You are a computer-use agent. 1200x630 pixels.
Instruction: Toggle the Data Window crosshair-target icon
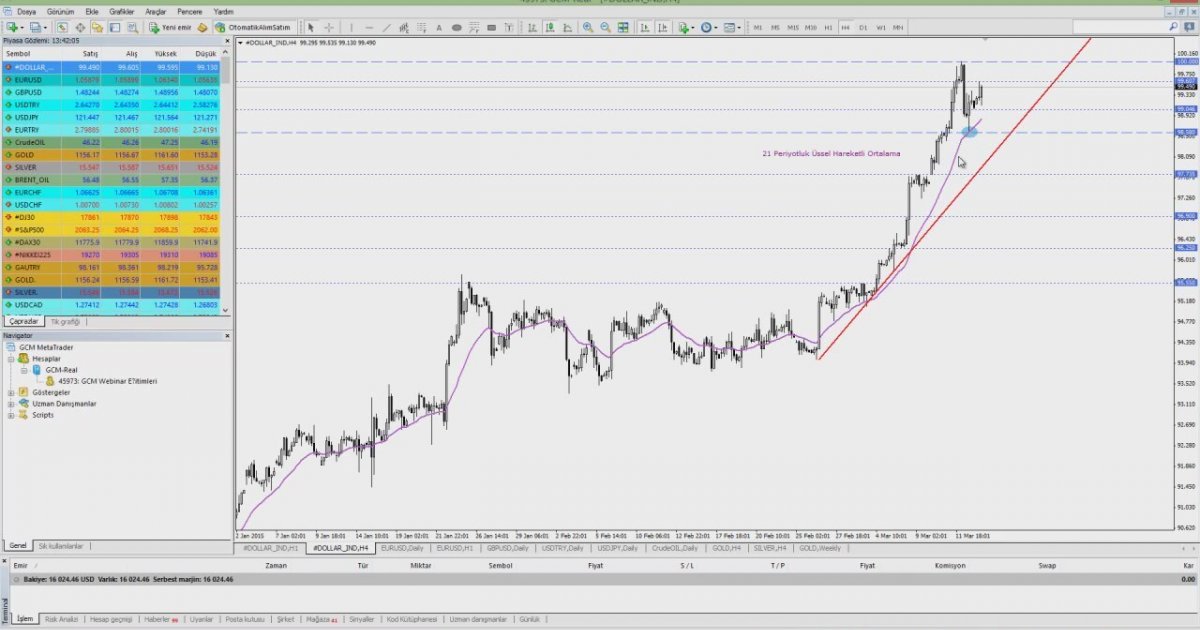tap(80, 28)
